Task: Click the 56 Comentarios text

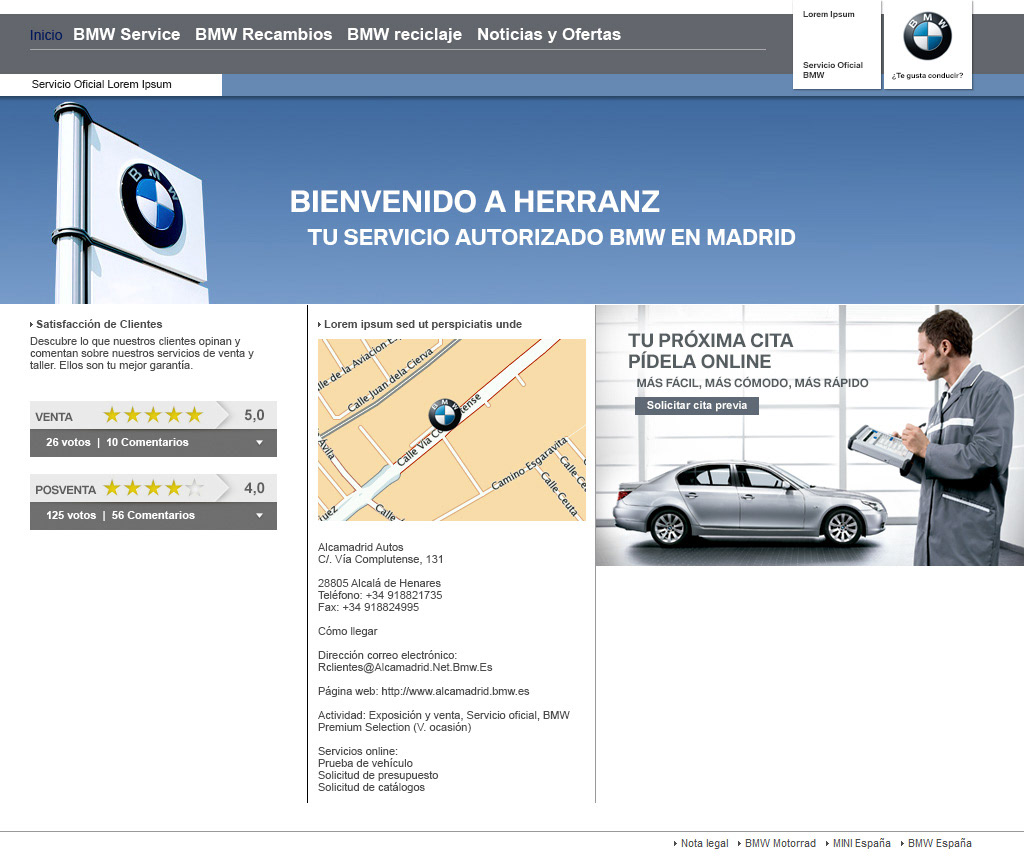Action: [x=153, y=515]
